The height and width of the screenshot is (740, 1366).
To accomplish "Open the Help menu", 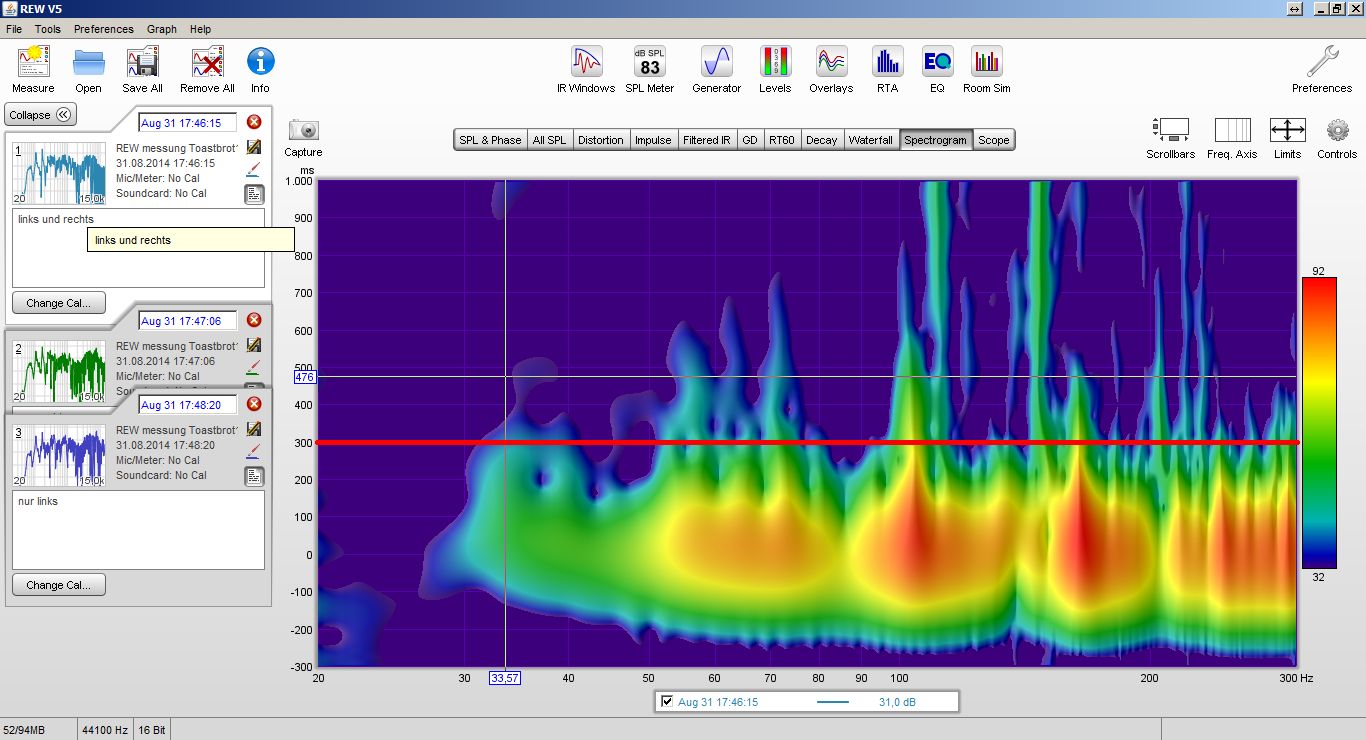I will click(x=200, y=29).
